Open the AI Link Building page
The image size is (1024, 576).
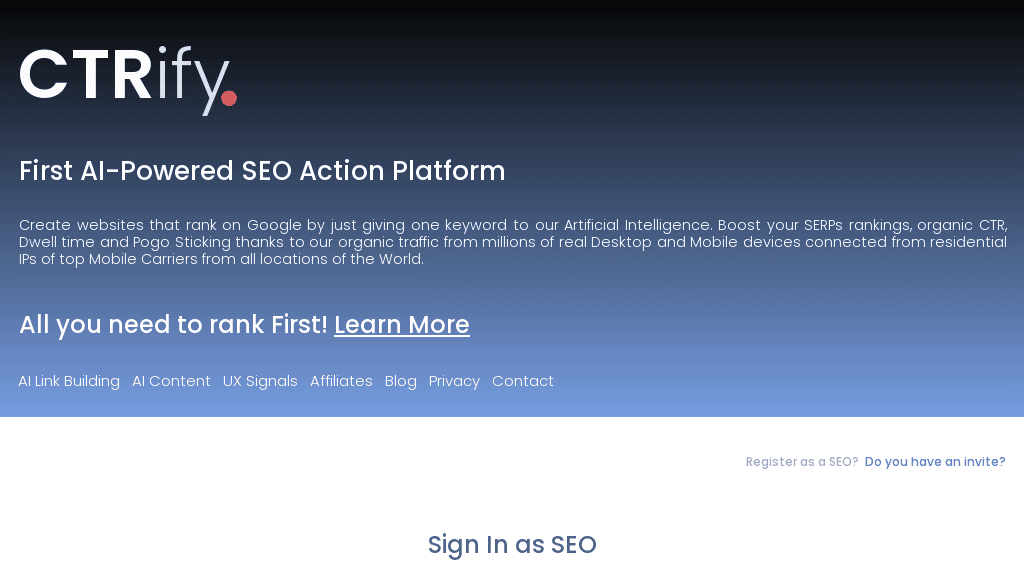[x=68, y=381]
